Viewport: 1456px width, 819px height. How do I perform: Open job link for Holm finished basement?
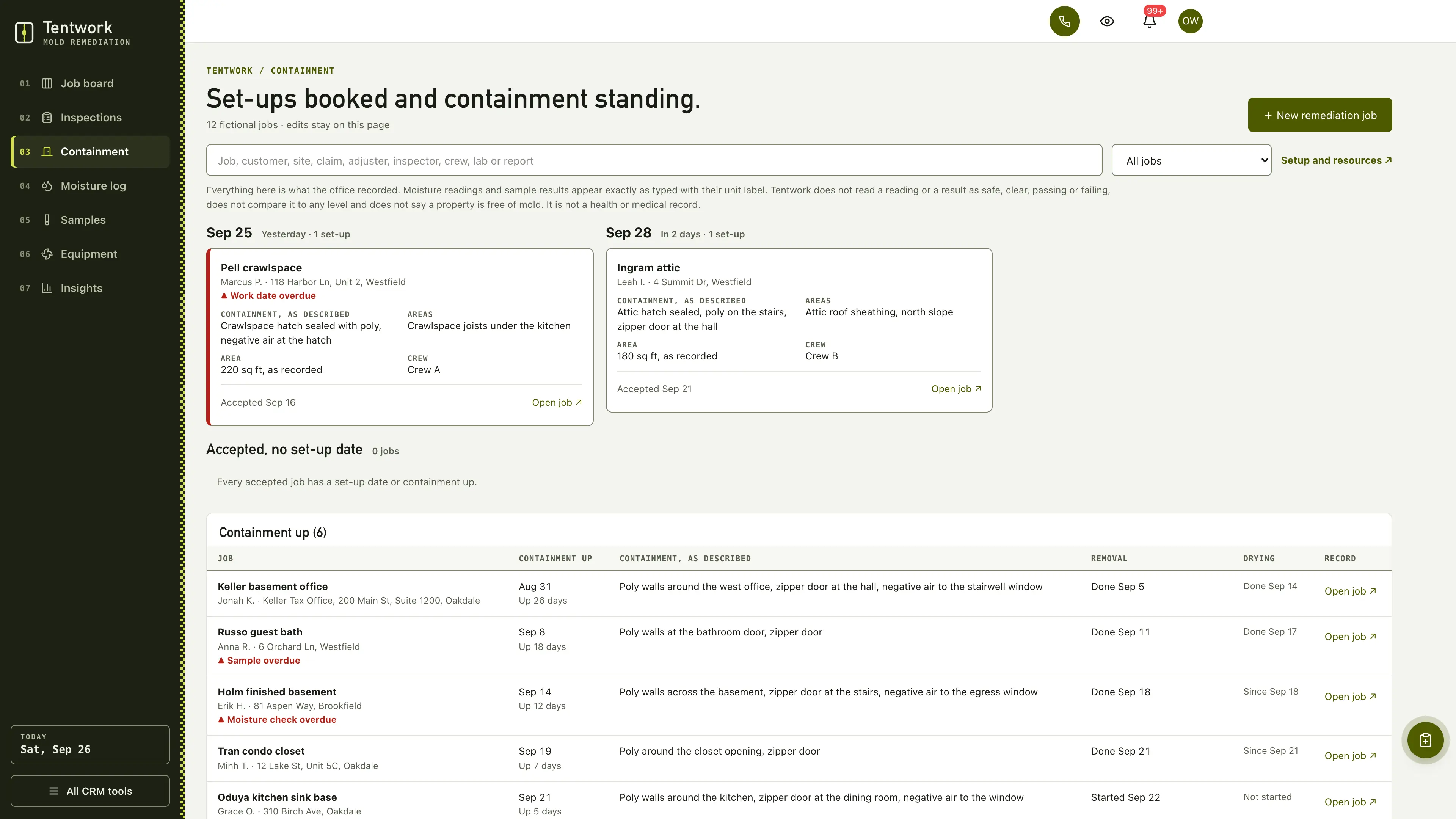[1350, 697]
